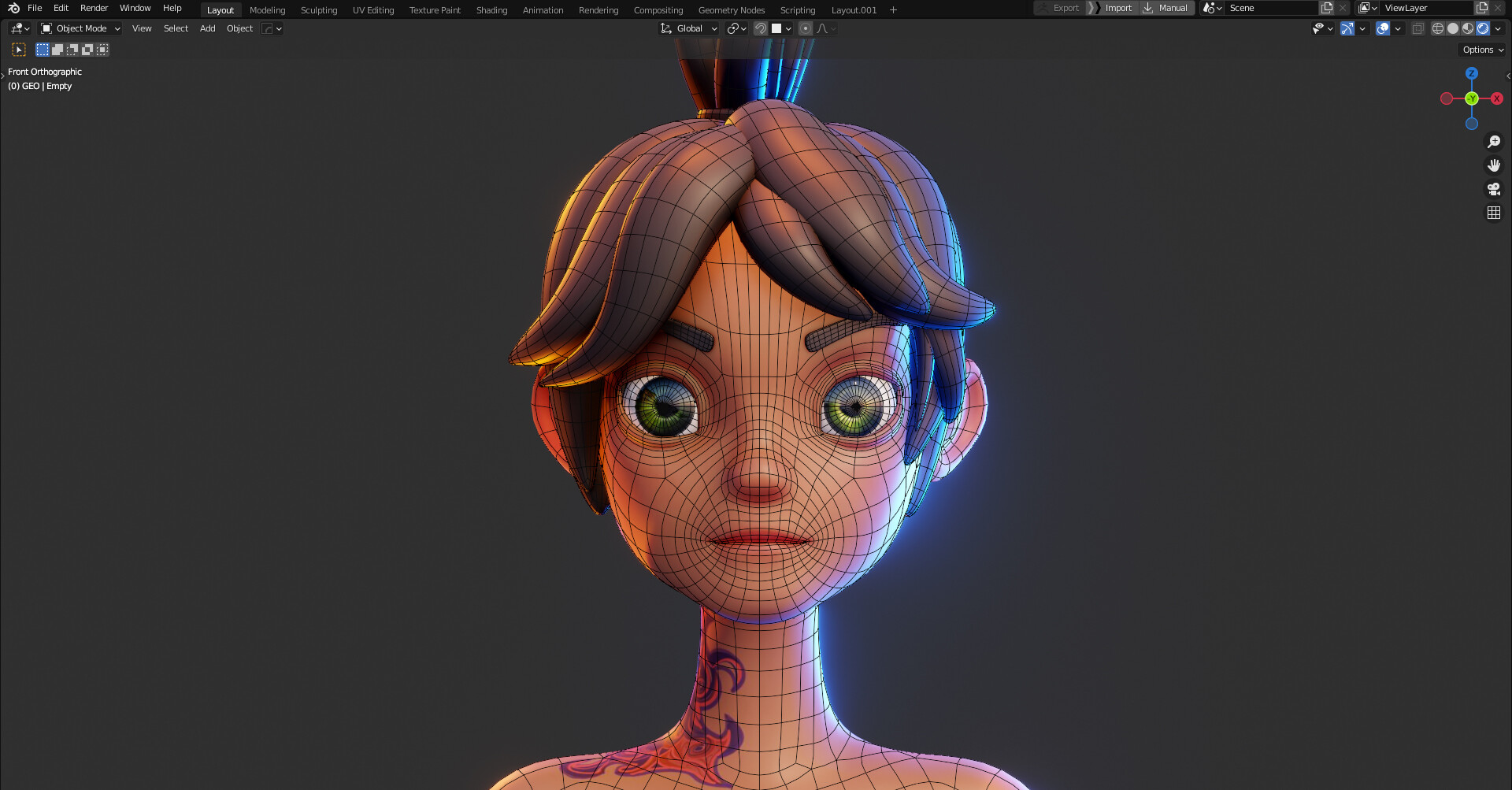Select the Tweak tool in the toolbar
The image size is (1512, 790).
tap(18, 49)
